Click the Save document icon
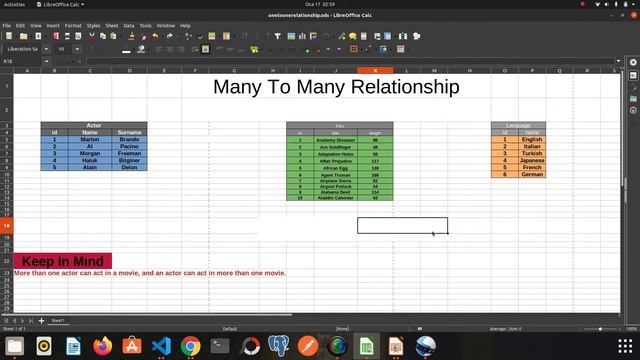 point(38,36)
